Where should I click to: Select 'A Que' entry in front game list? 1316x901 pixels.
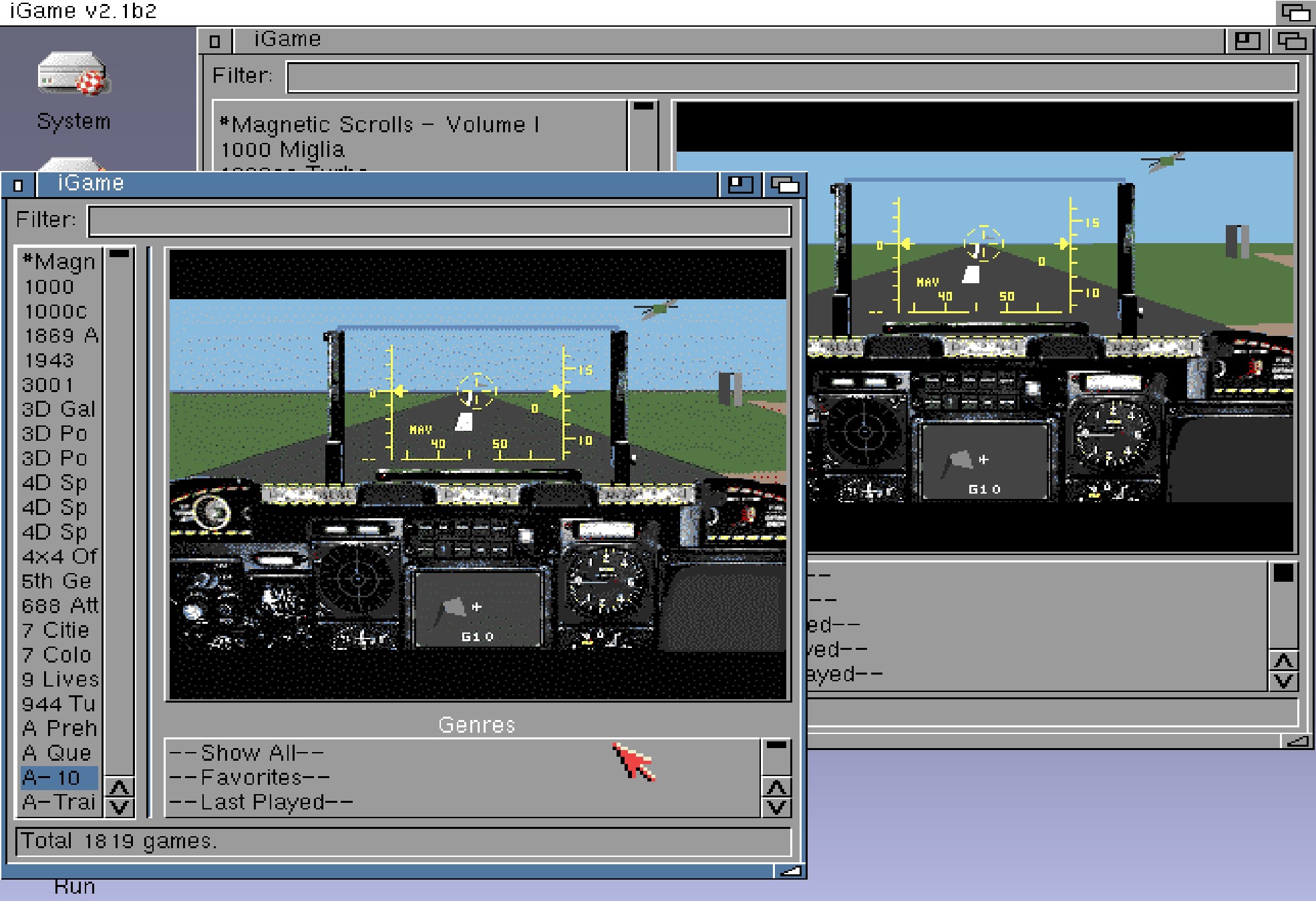pyautogui.click(x=59, y=753)
